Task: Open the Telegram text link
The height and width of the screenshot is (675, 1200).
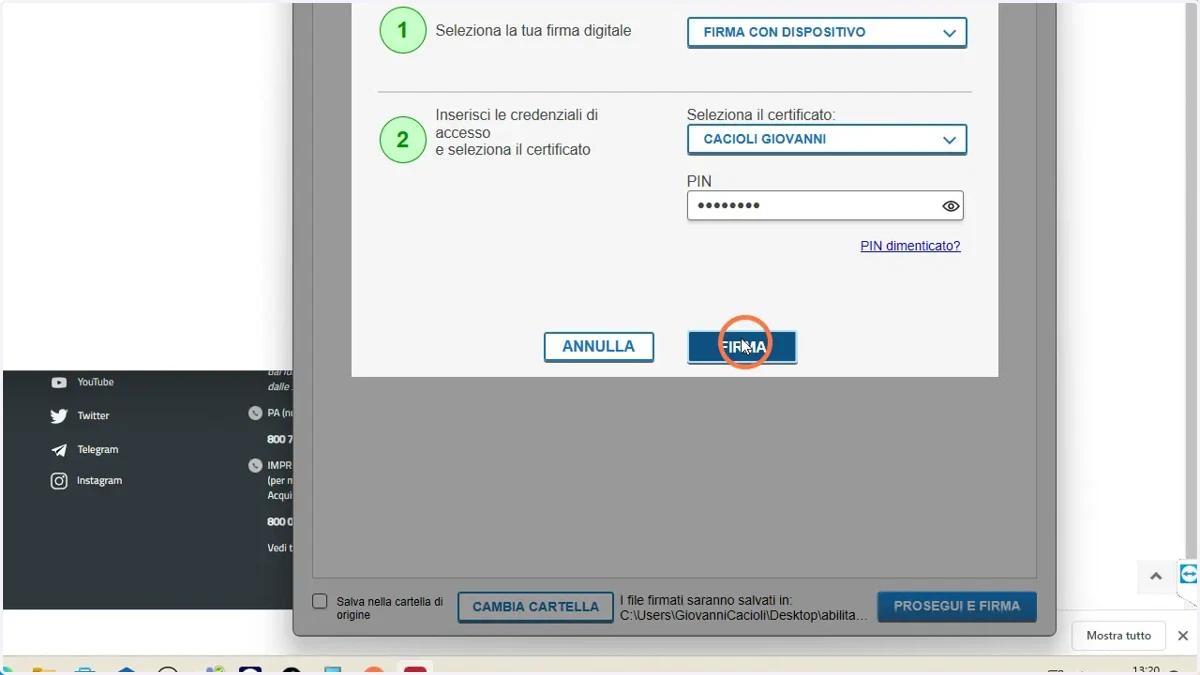Action: point(98,450)
